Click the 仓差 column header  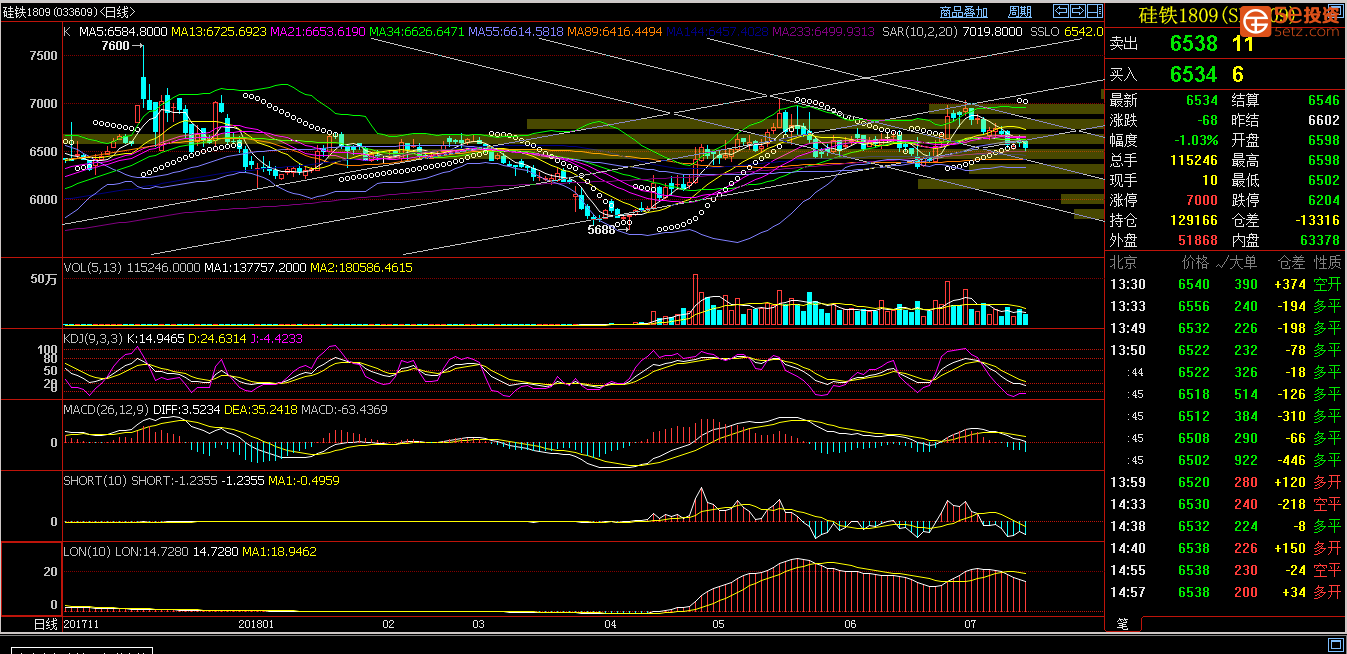click(x=1292, y=262)
